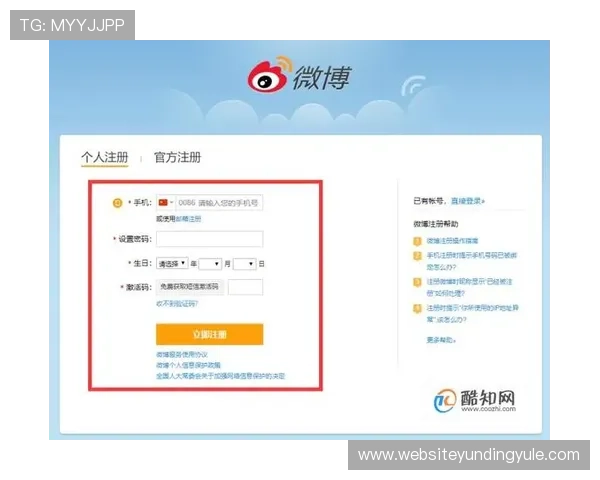This screenshot has height=480, width=600.
Task: Click the yellow circle icon beside 手机
Action: (117, 203)
